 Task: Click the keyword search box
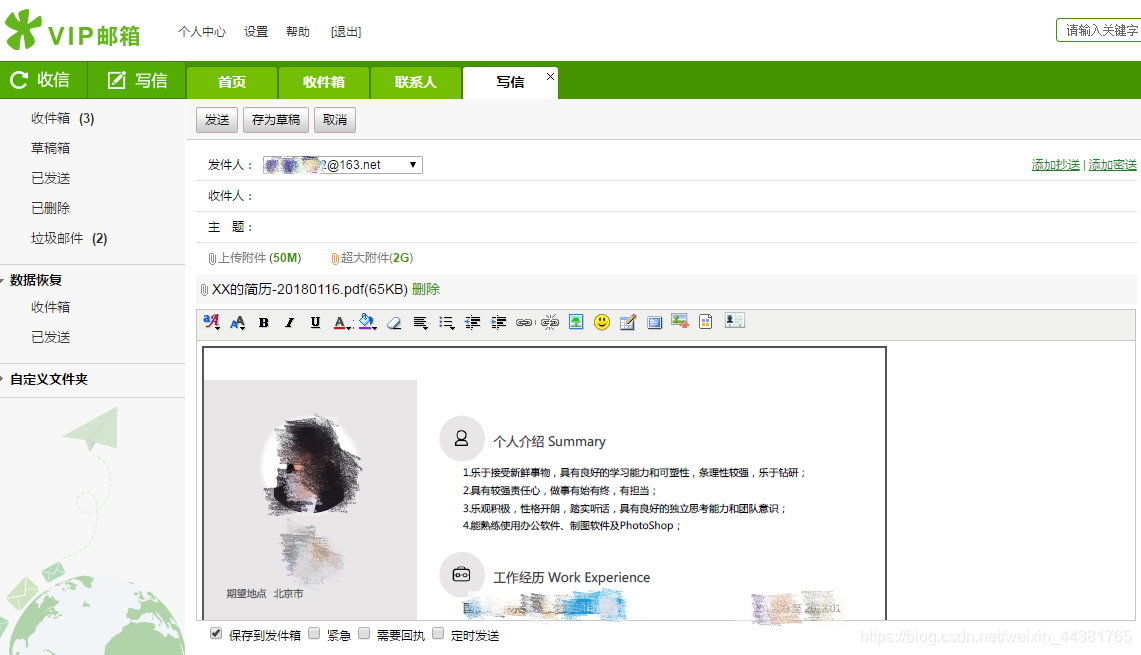1099,30
